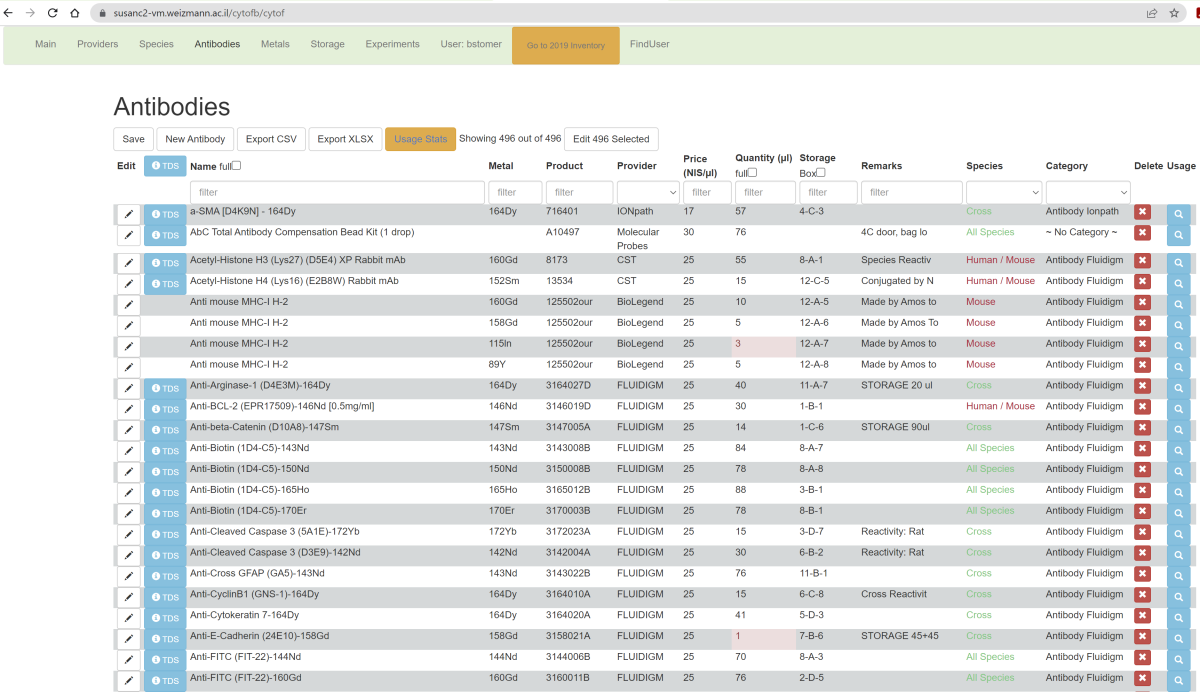Go to the Metals menu item
This screenshot has width=1200, height=692.
coord(275,44)
